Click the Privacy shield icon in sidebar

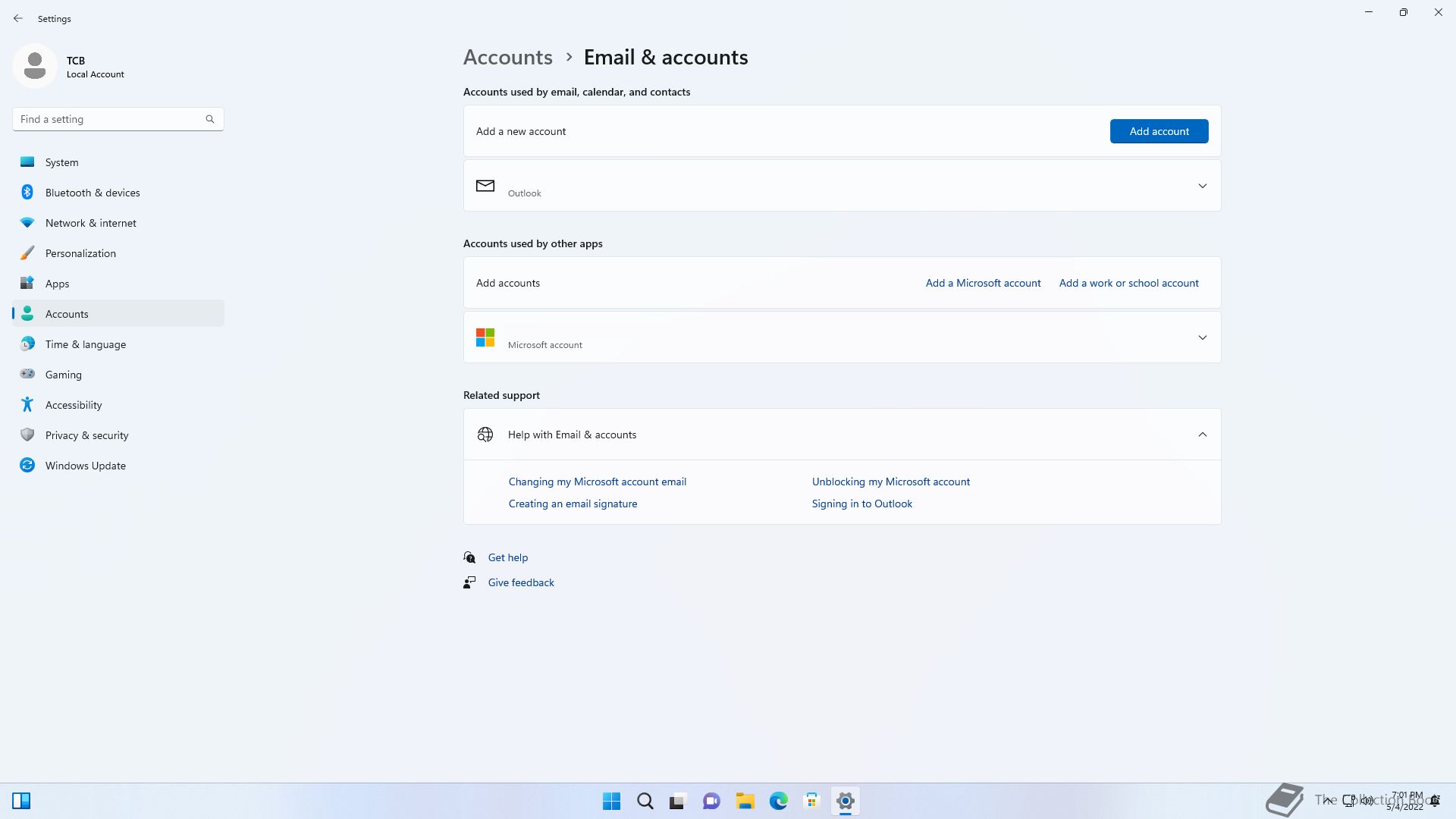pos(27,435)
